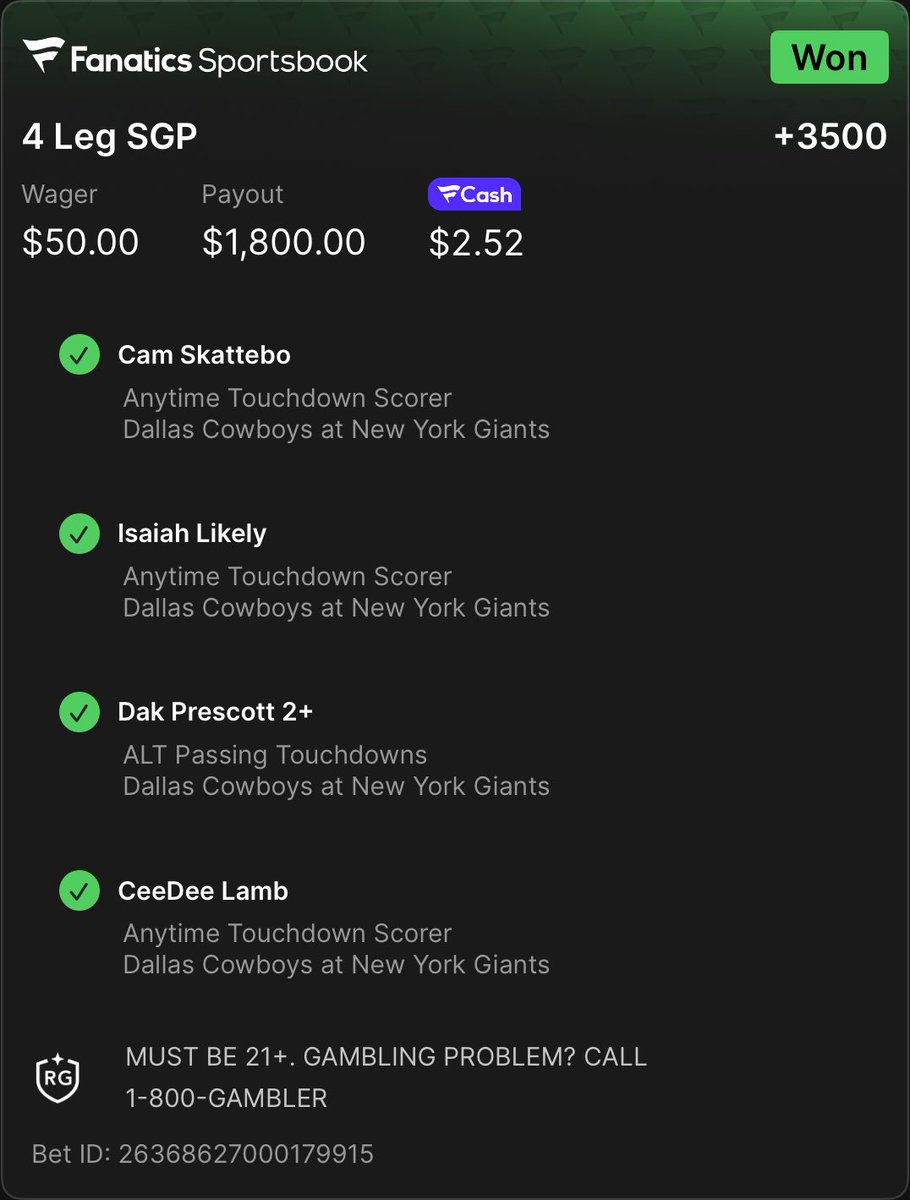This screenshot has width=910, height=1200.
Task: Click the 1-800-GAMBLER helpline text
Action: tap(226, 1097)
